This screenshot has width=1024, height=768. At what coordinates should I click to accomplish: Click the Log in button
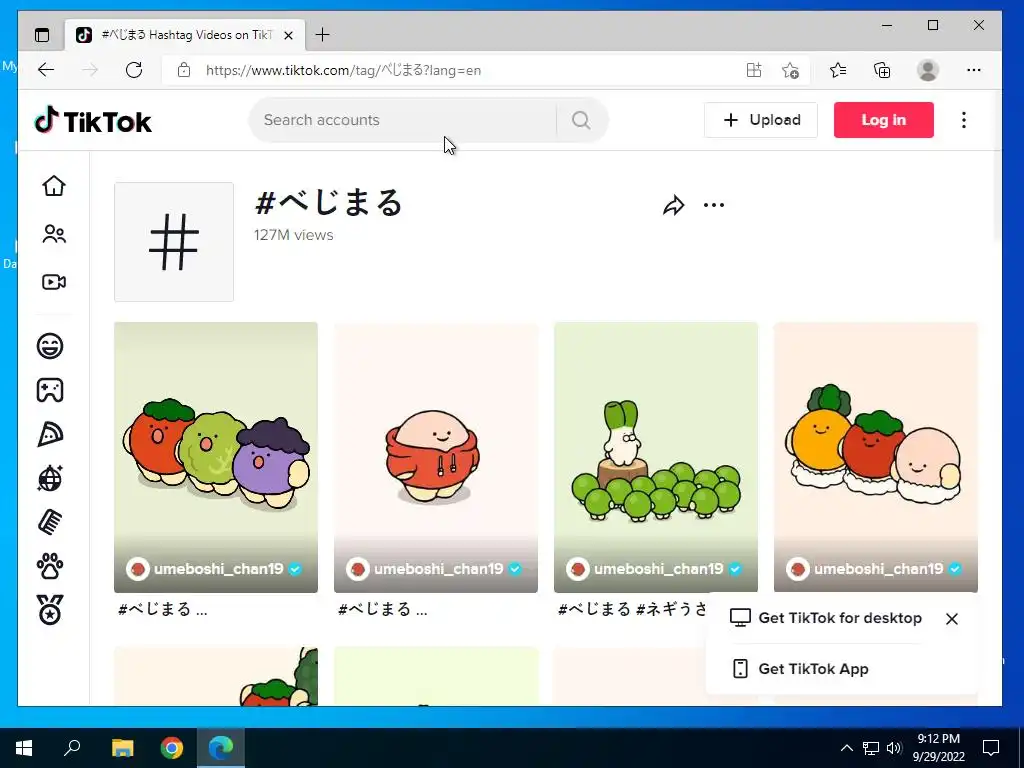(884, 120)
